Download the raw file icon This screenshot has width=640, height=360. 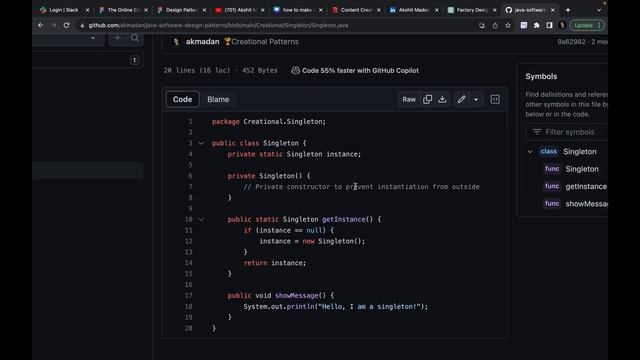pyautogui.click(x=442, y=99)
